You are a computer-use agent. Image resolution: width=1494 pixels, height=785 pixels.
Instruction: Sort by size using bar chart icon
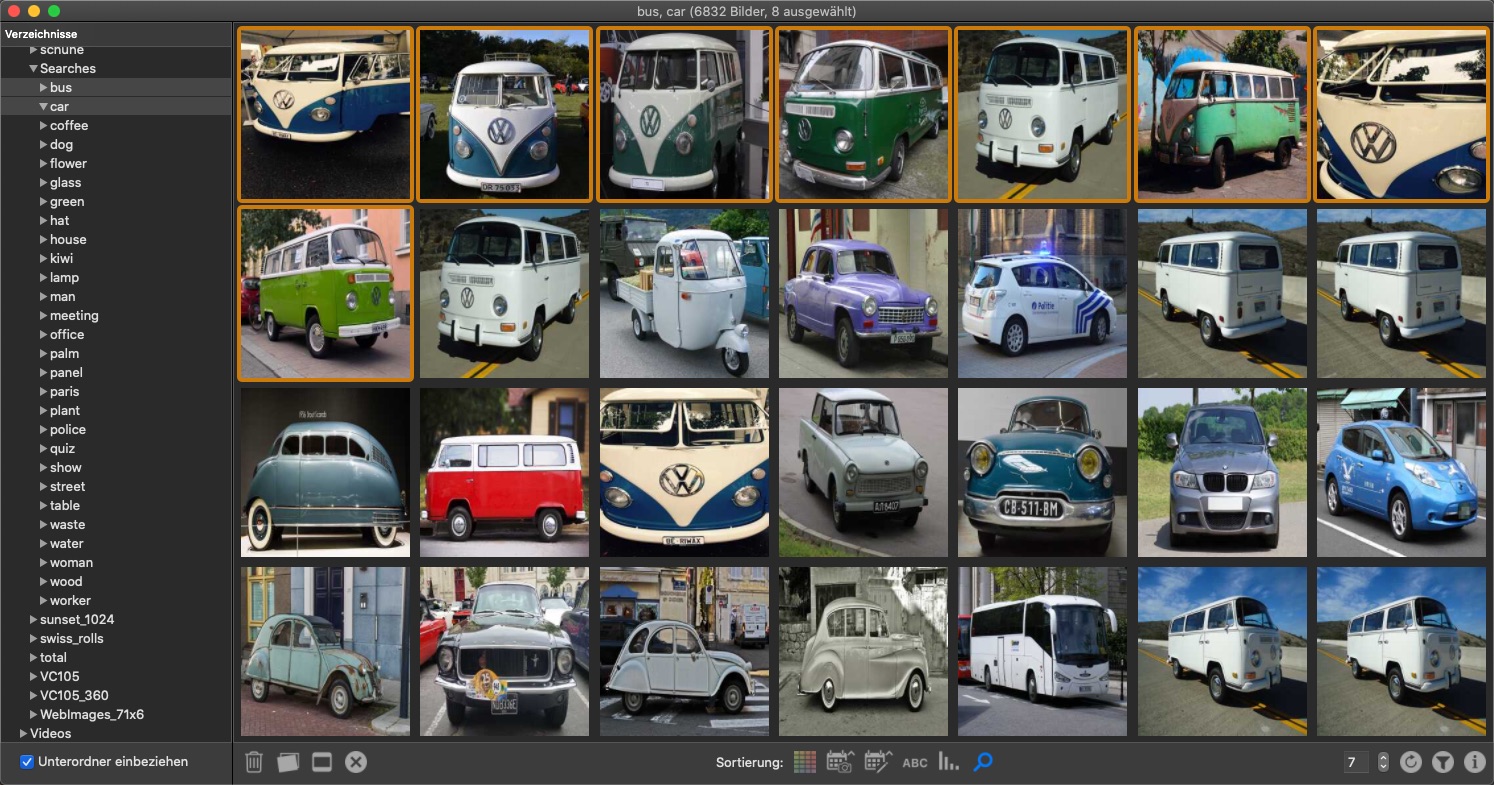coord(949,762)
